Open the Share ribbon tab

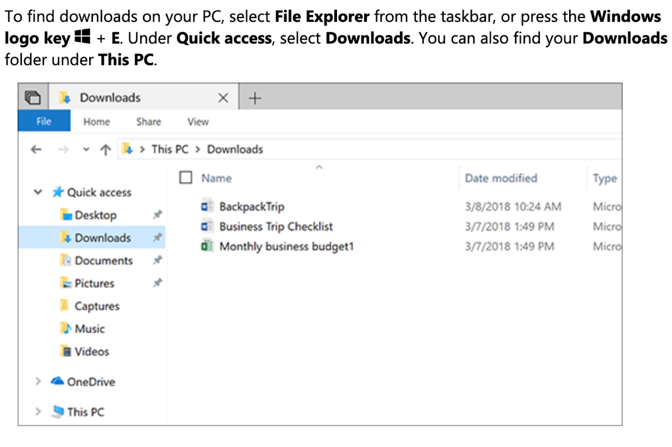(149, 122)
